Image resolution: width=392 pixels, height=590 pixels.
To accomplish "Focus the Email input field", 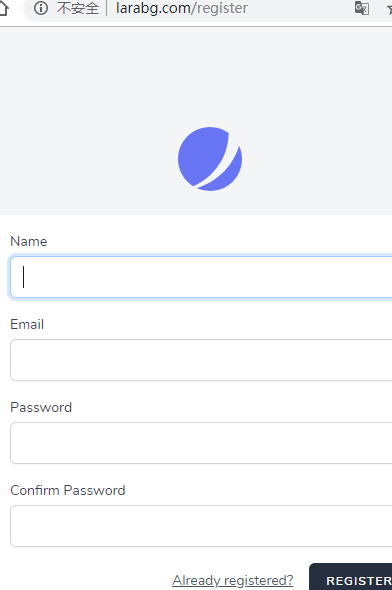I will 201,360.
